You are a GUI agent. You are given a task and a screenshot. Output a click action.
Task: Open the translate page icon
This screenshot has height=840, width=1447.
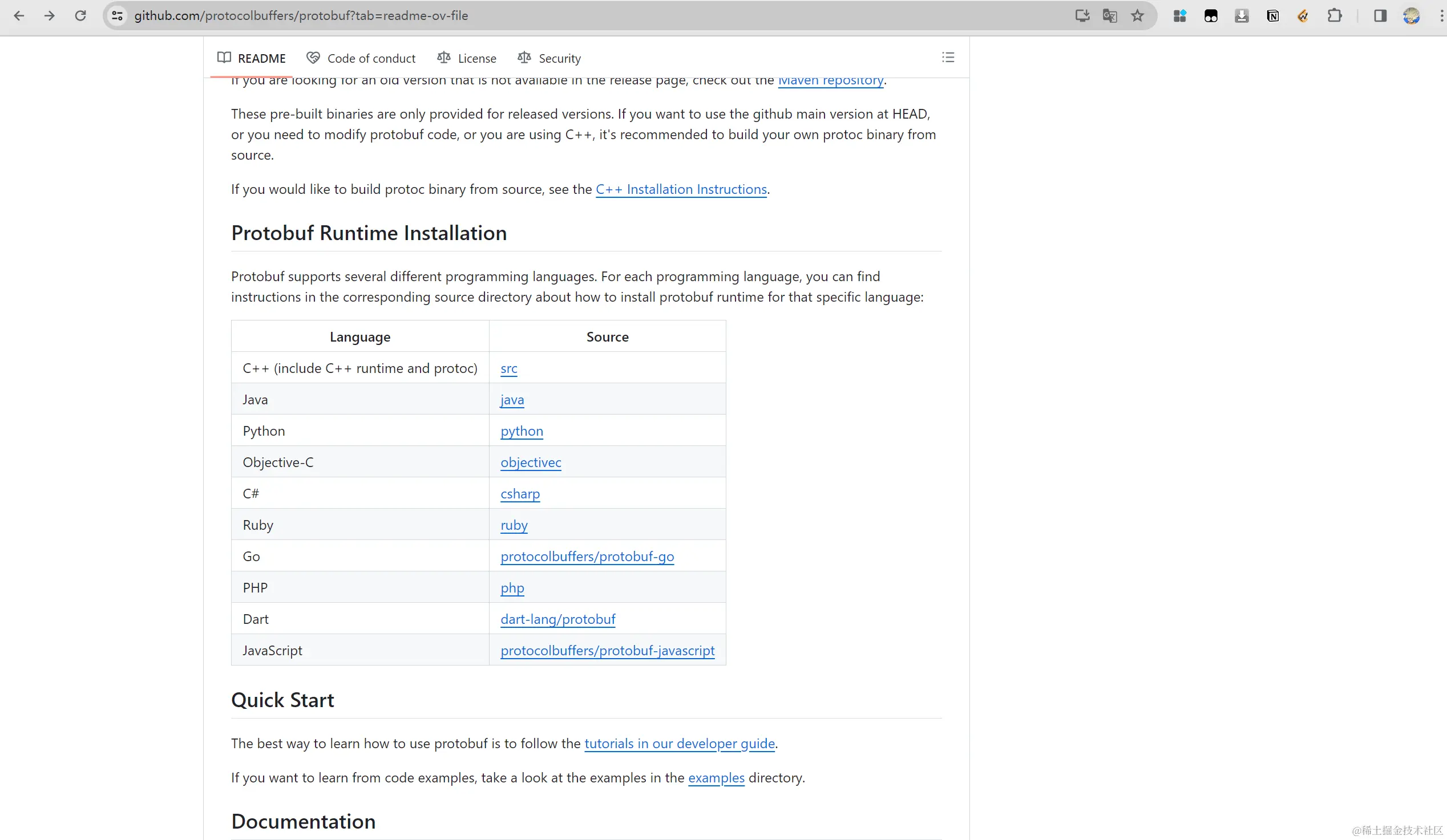[1109, 15]
